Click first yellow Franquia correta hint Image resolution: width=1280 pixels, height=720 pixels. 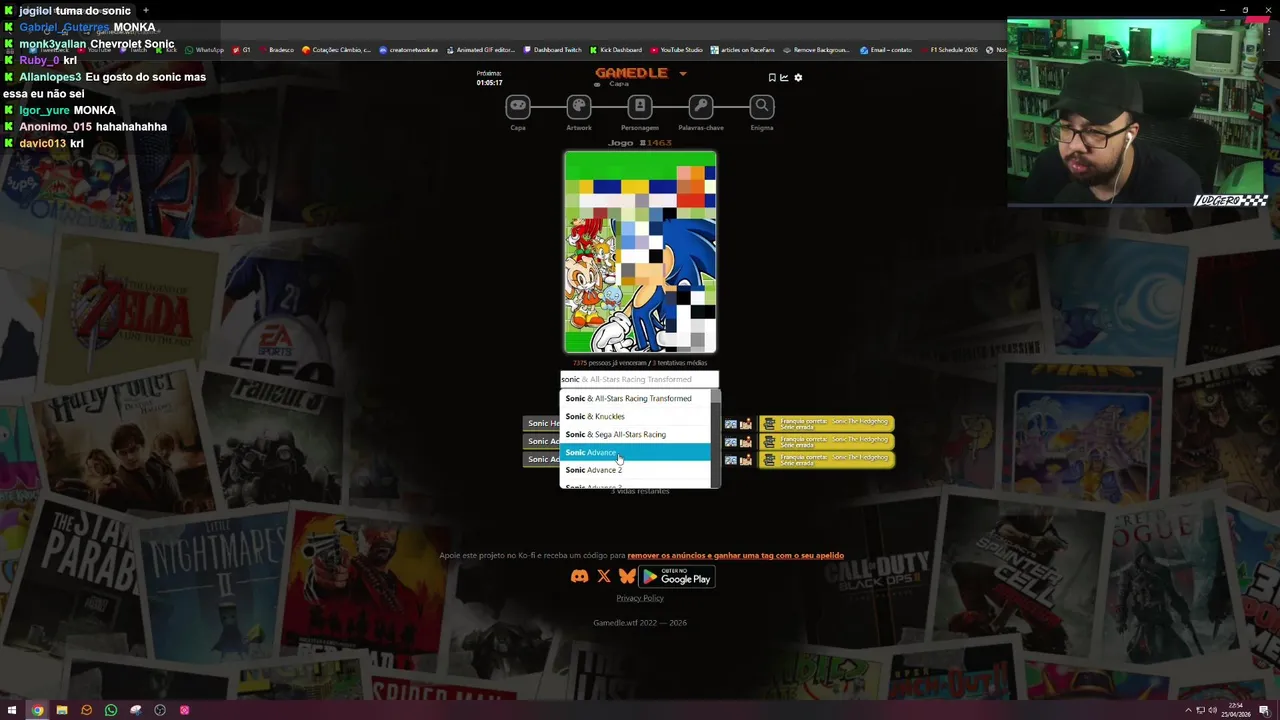(x=826, y=424)
